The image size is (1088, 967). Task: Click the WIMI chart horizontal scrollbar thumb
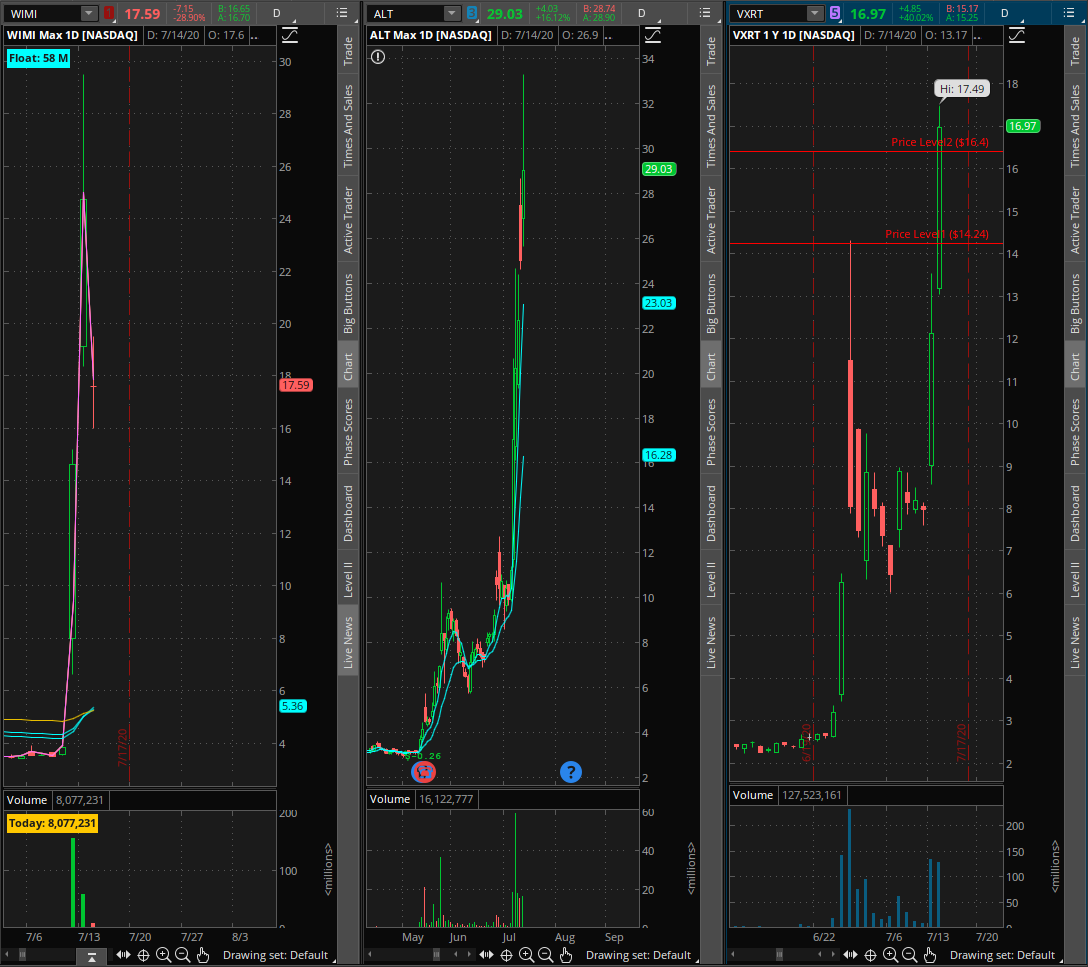(22, 955)
